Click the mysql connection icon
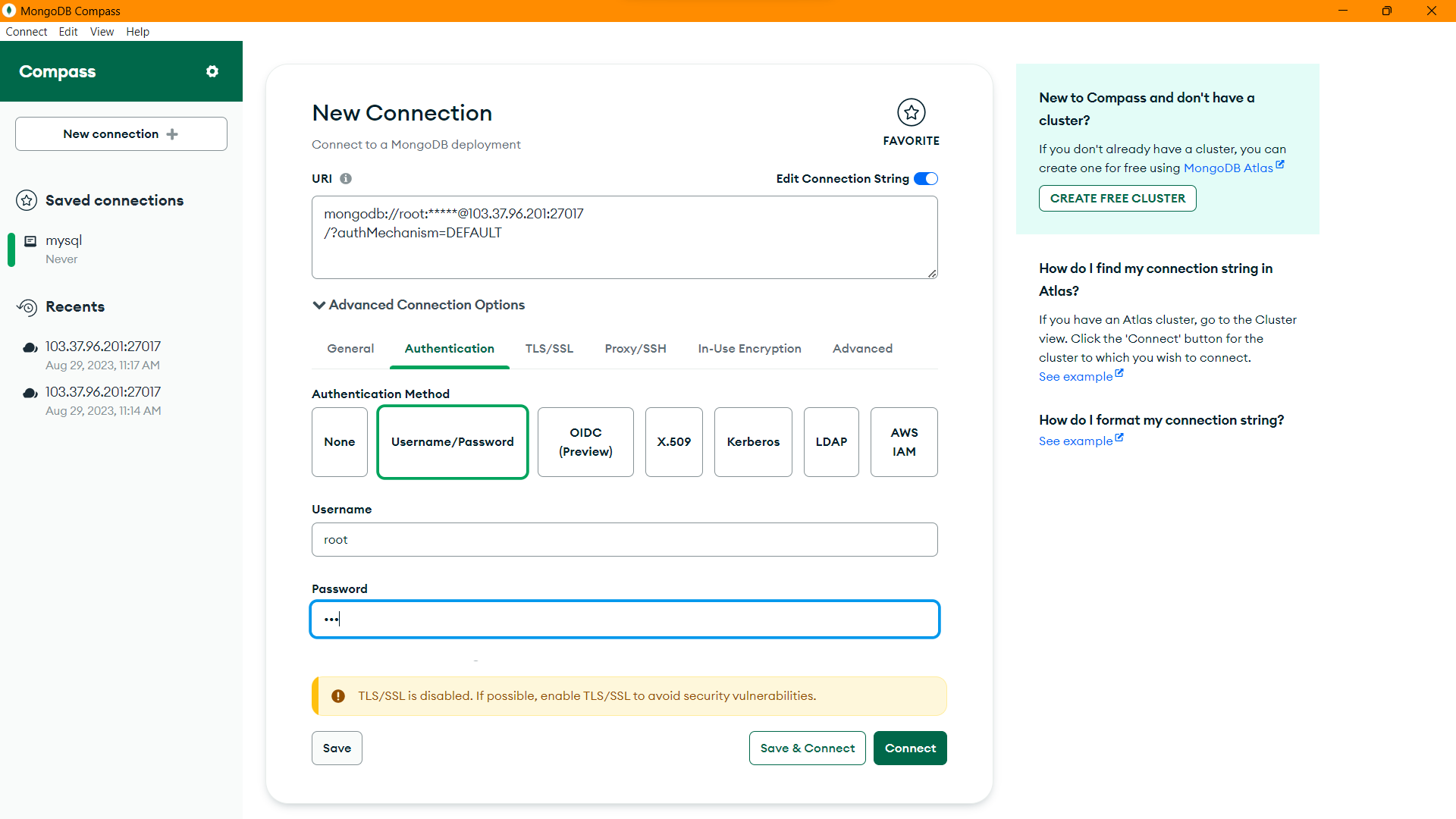Screen dimensions: 1456x819 (30, 241)
